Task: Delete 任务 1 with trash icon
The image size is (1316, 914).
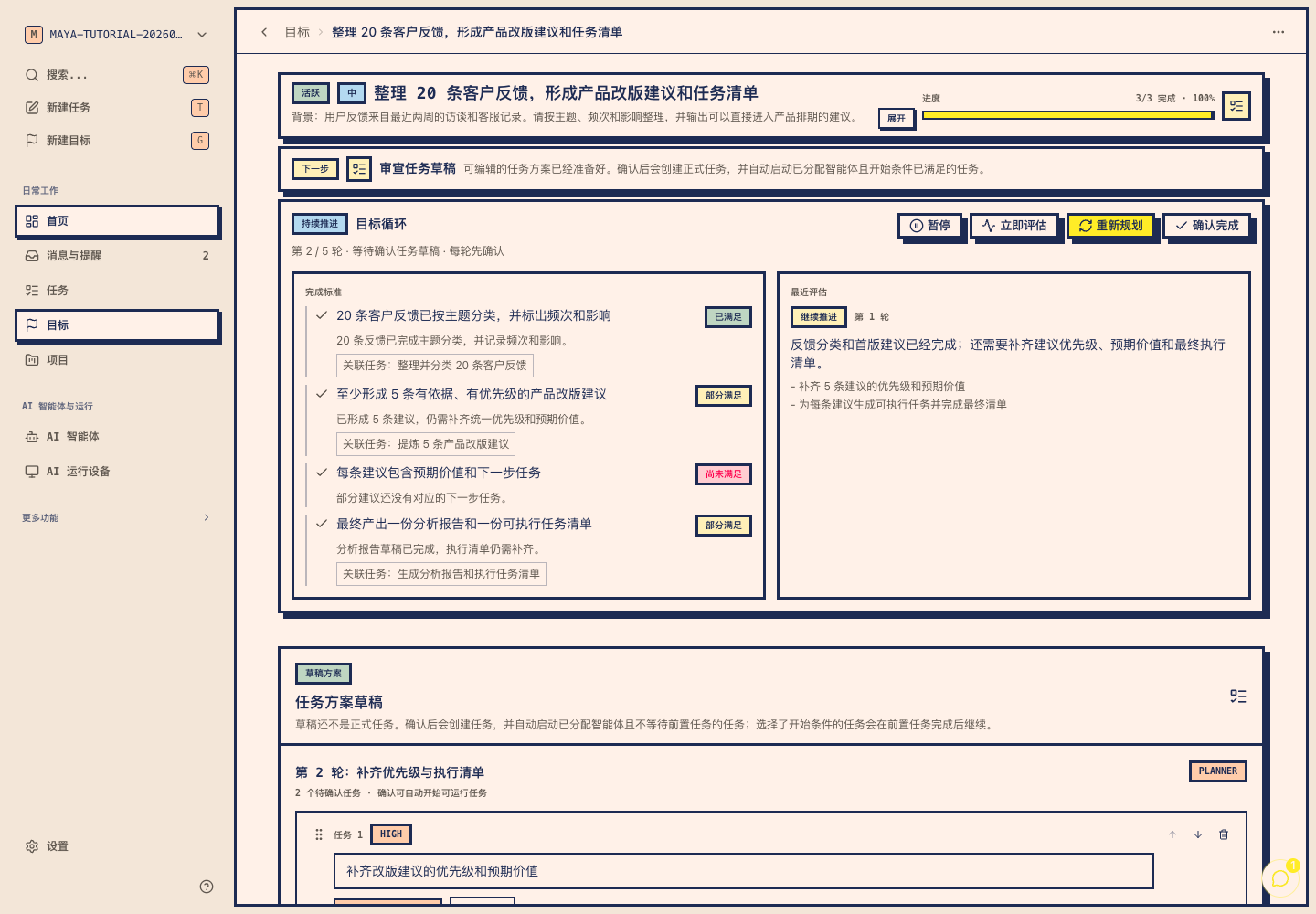Action: coord(1224,834)
